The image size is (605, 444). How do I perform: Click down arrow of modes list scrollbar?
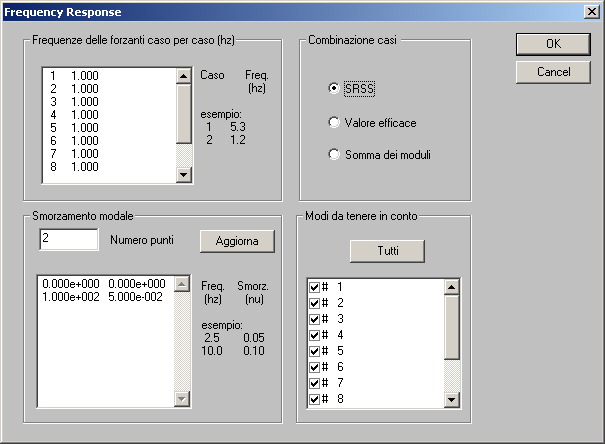pos(451,400)
